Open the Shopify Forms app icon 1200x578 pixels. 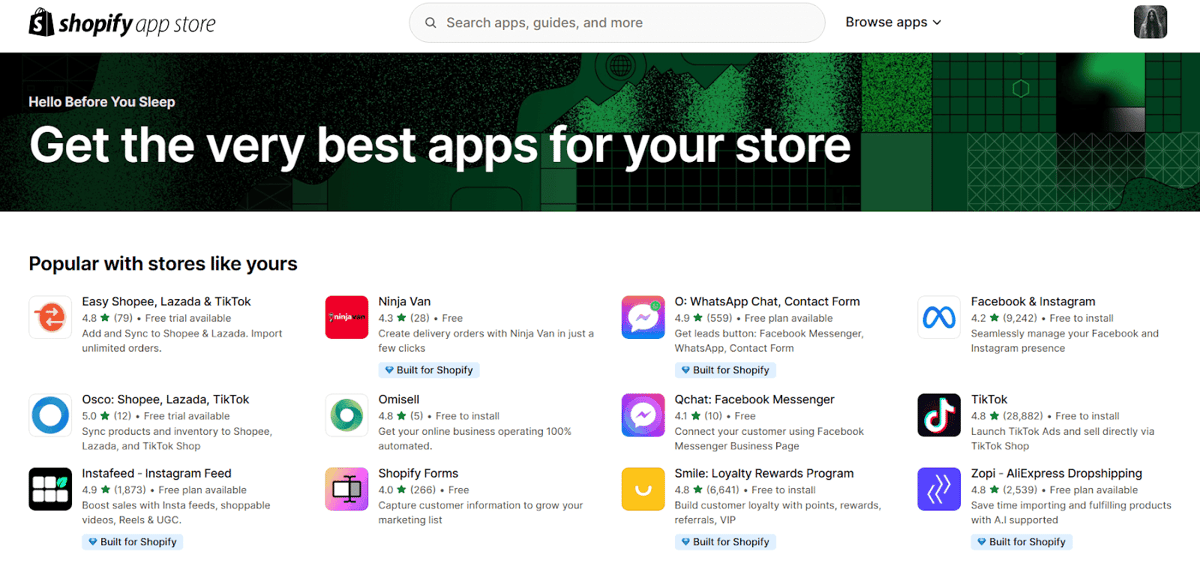[346, 489]
